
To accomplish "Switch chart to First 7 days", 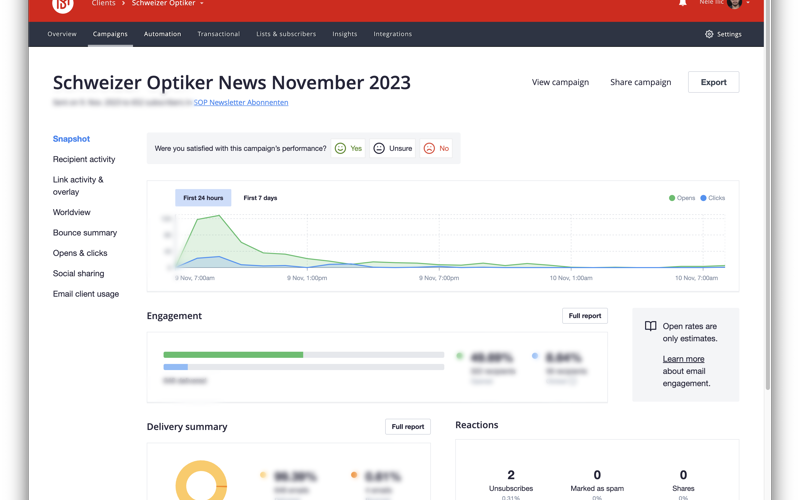I will click(260, 198).
